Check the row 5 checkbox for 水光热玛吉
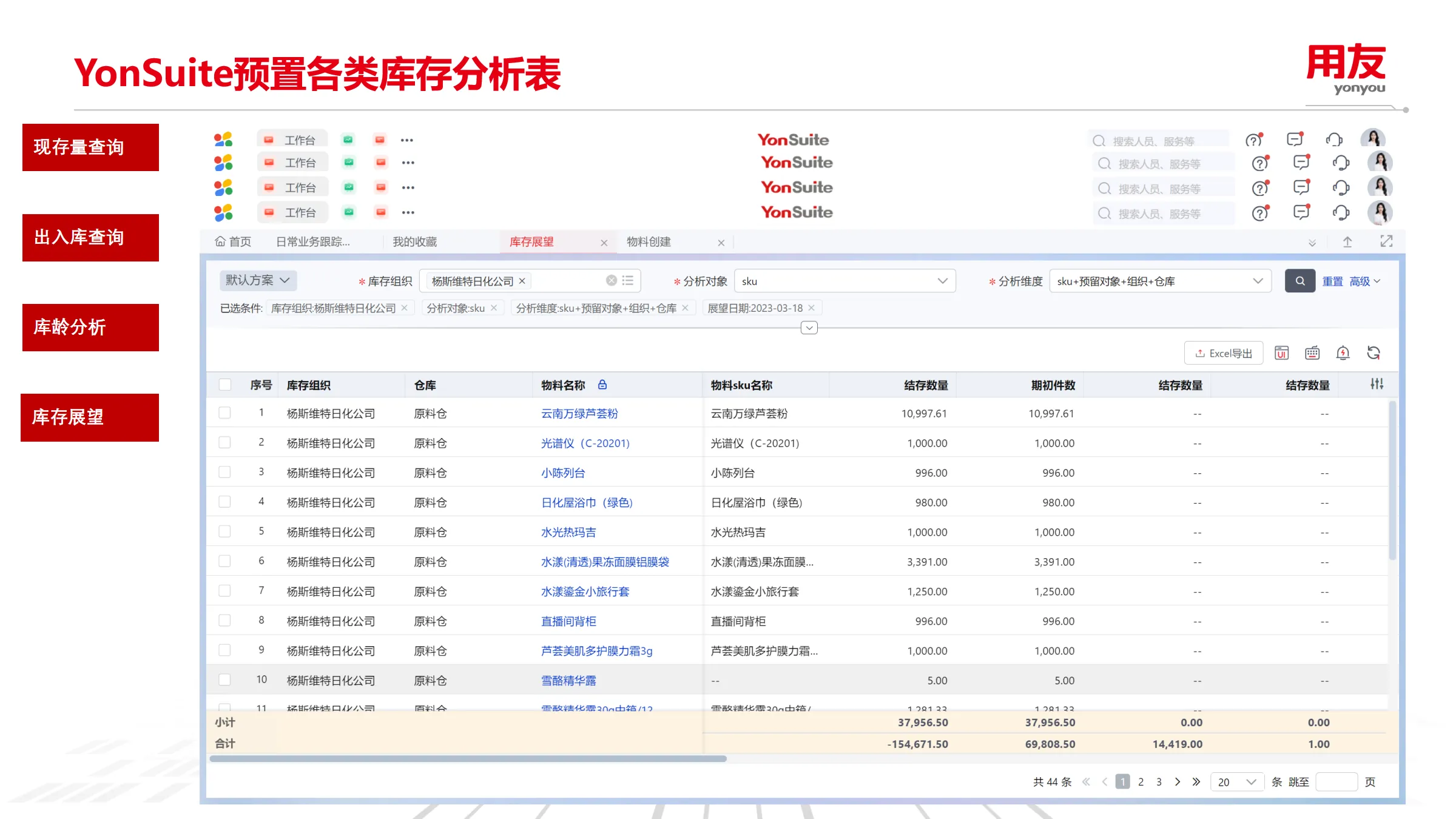 (224, 531)
